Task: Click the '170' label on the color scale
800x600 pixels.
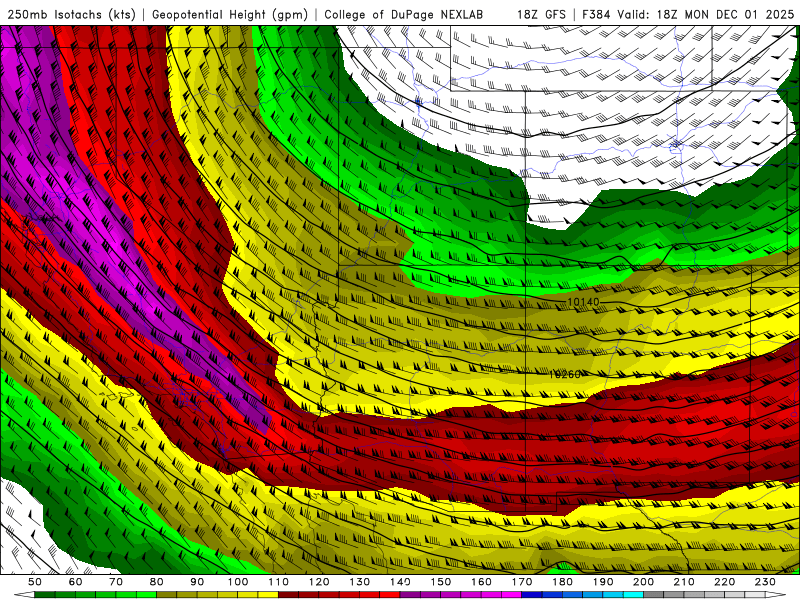Action: (x=522, y=582)
